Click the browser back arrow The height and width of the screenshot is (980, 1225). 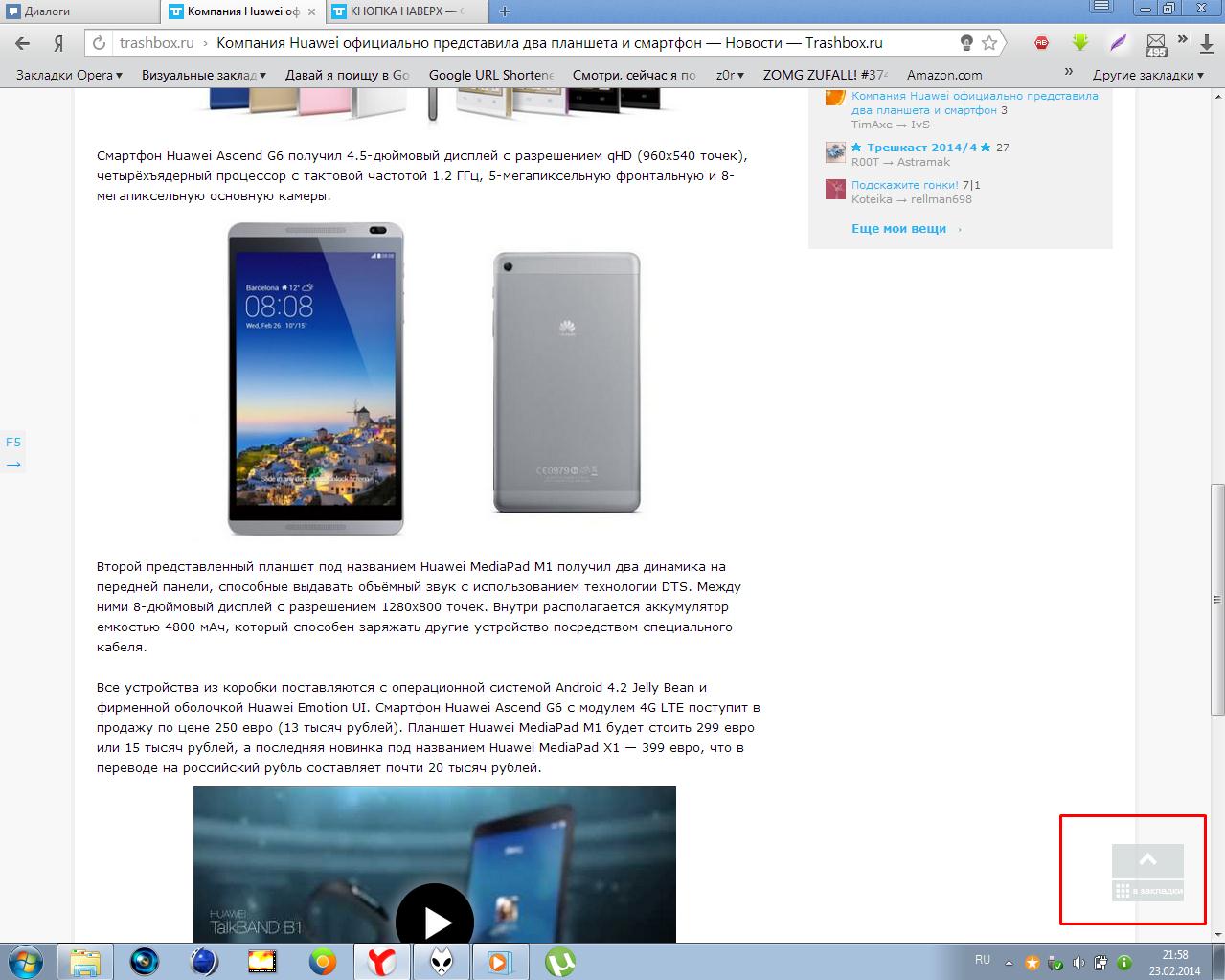[23, 43]
